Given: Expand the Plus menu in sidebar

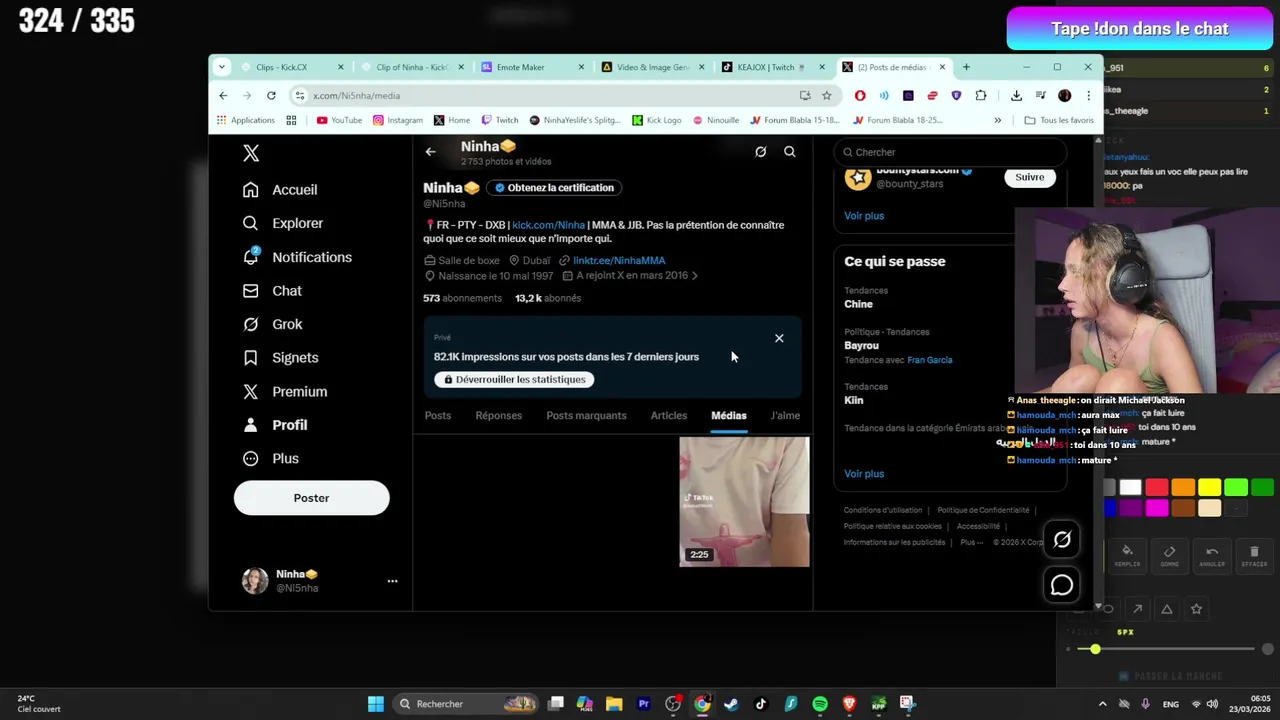Looking at the screenshot, I should click(271, 458).
